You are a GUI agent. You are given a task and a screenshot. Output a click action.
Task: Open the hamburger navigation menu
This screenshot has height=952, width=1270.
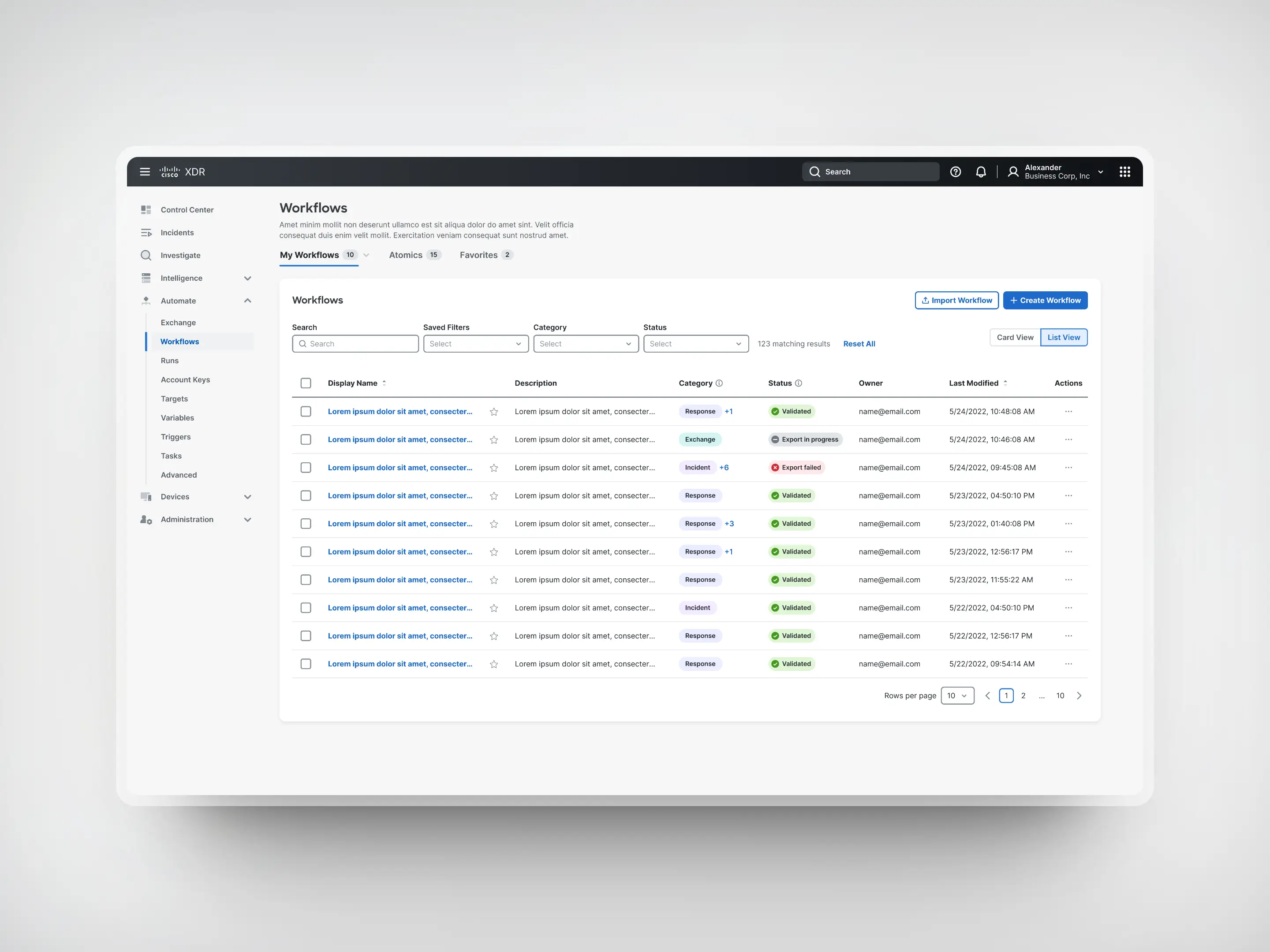(145, 171)
